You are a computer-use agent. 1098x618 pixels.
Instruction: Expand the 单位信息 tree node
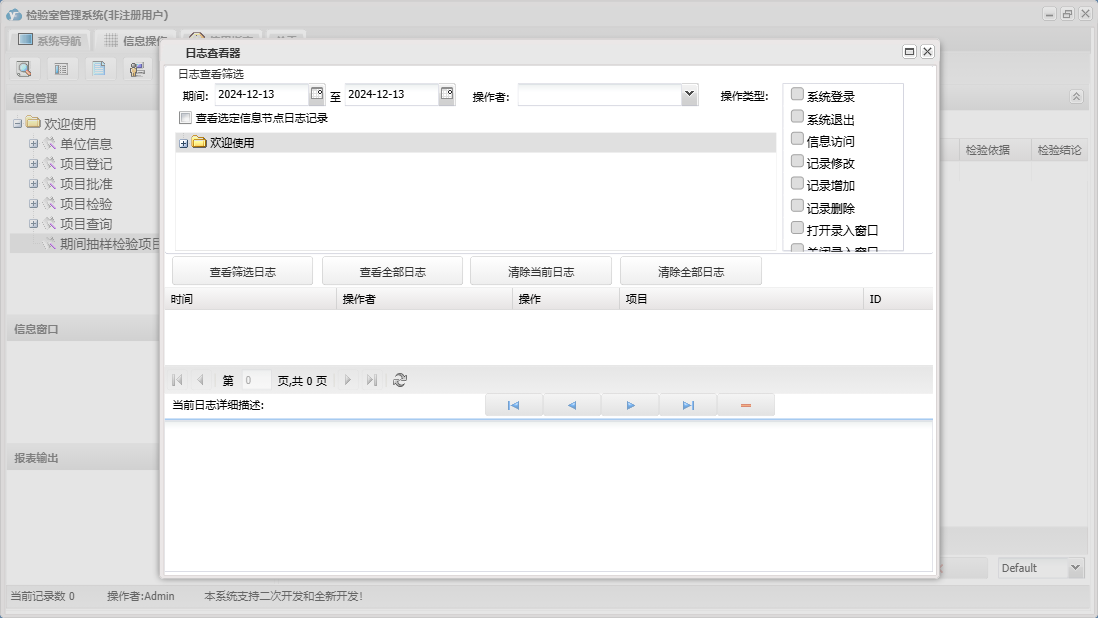click(x=34, y=144)
